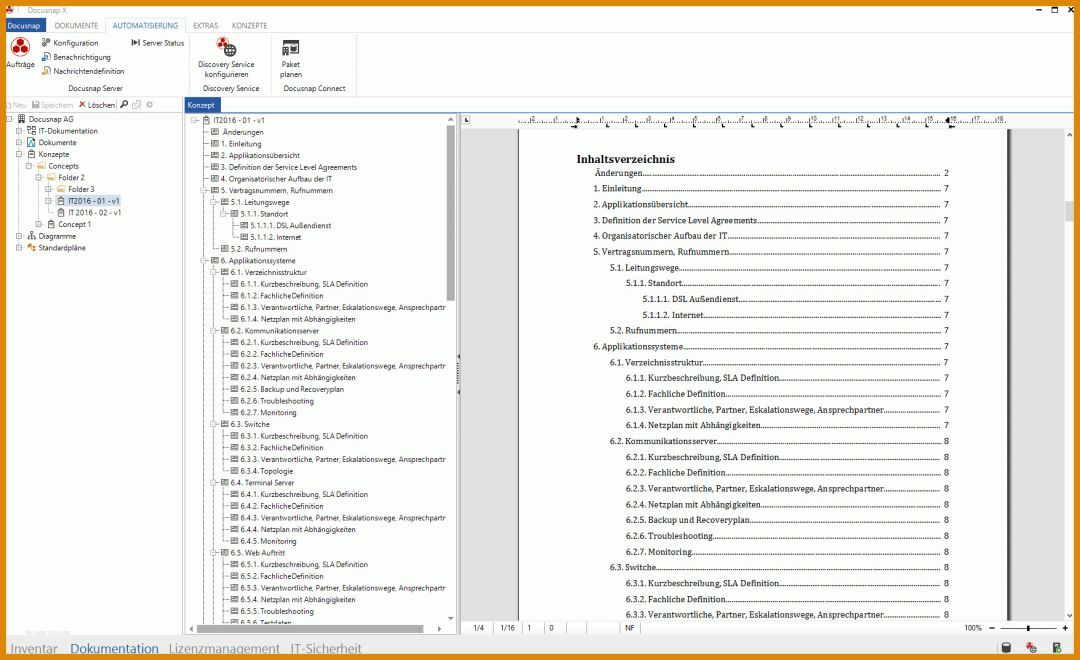
Task: Collapse the Concepts folder node
Action: click(29, 166)
